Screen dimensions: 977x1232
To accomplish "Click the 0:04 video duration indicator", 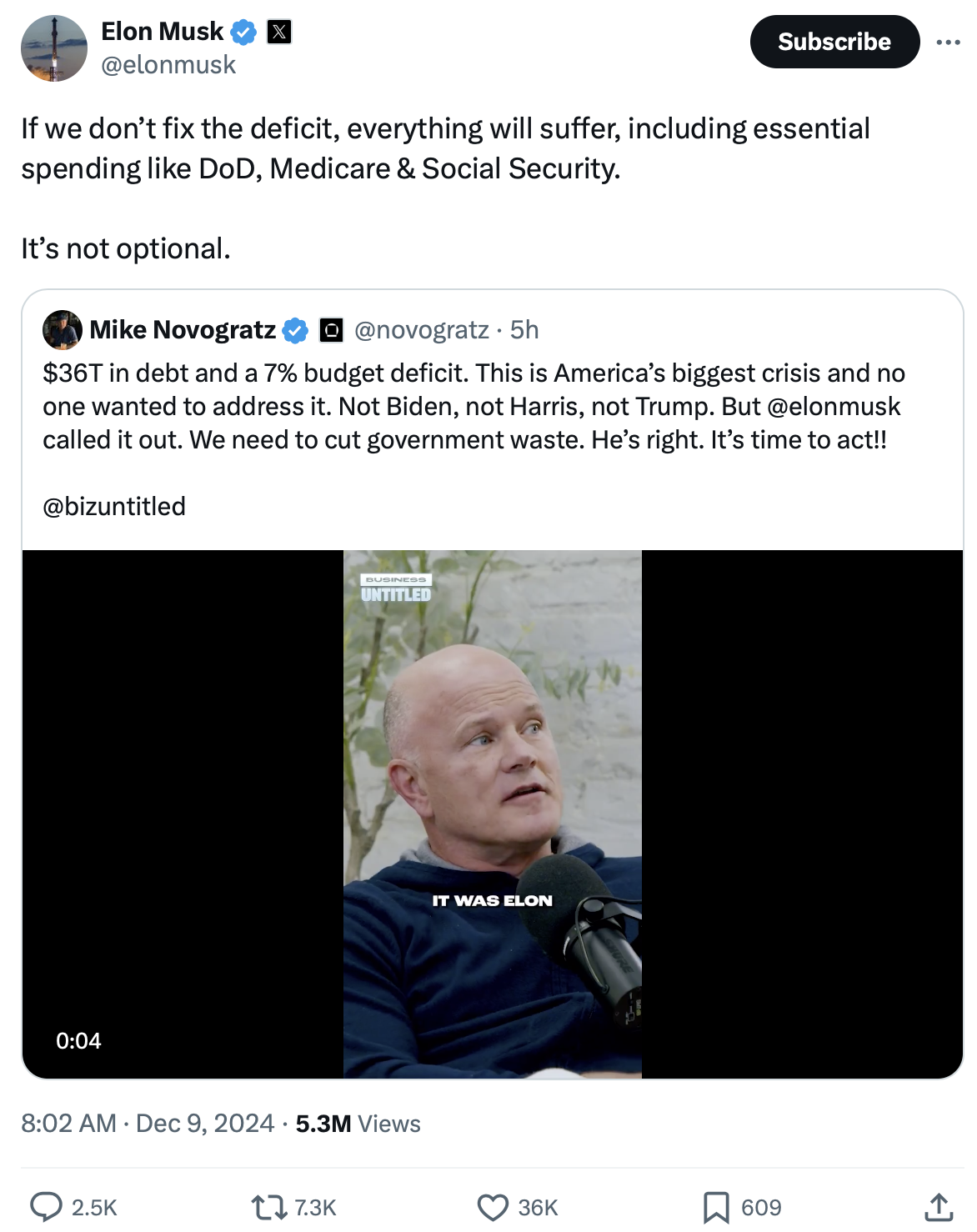I will point(78,1040).
